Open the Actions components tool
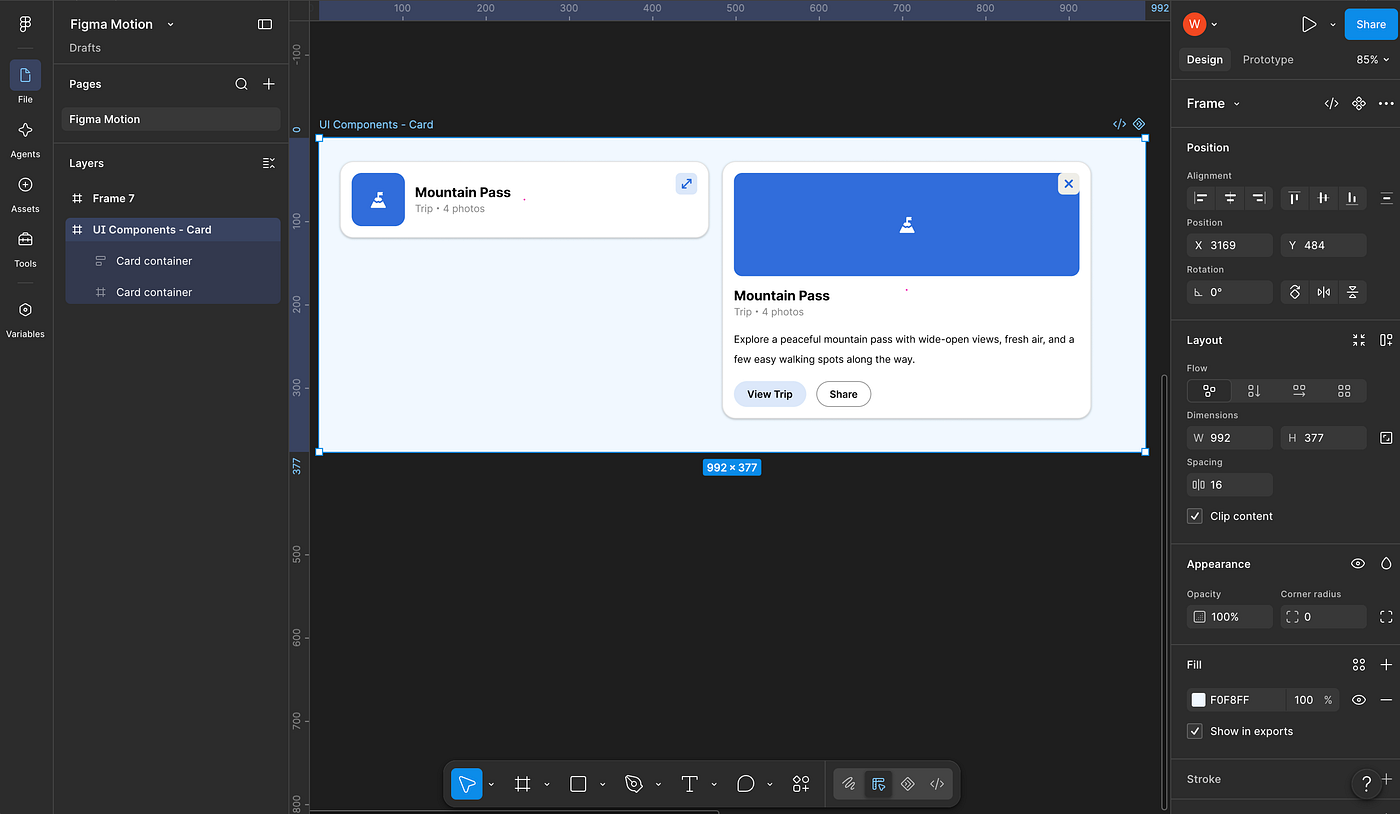 [x=801, y=784]
